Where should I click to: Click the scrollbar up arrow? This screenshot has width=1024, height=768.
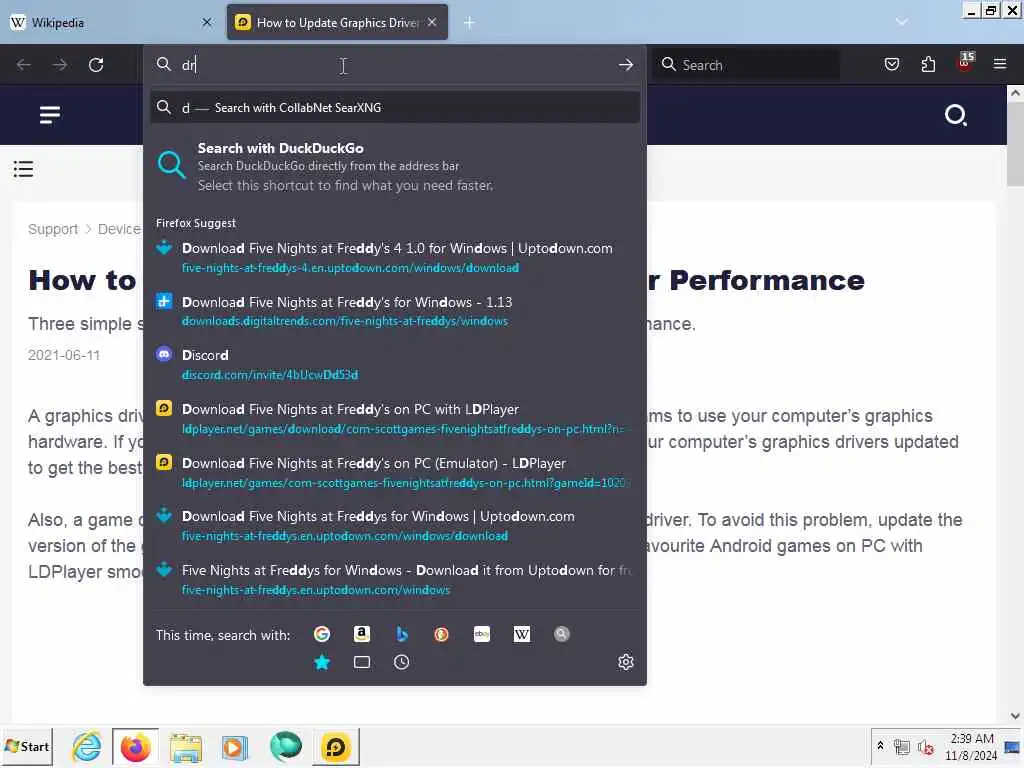click(1015, 93)
